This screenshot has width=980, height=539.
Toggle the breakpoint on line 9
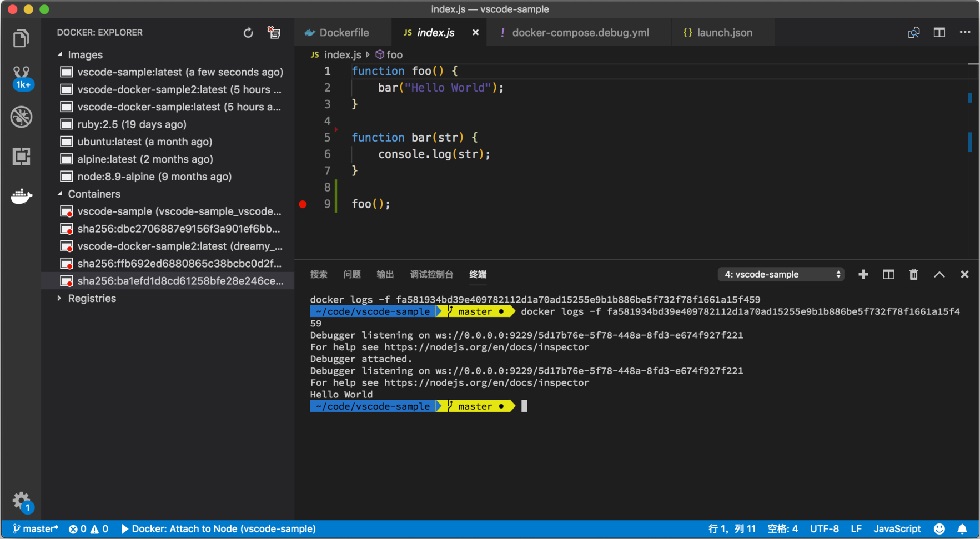(x=303, y=204)
